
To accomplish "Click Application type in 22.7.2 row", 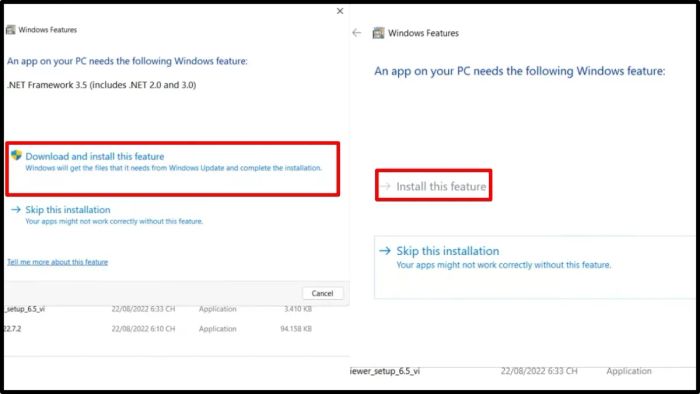I will point(217,329).
